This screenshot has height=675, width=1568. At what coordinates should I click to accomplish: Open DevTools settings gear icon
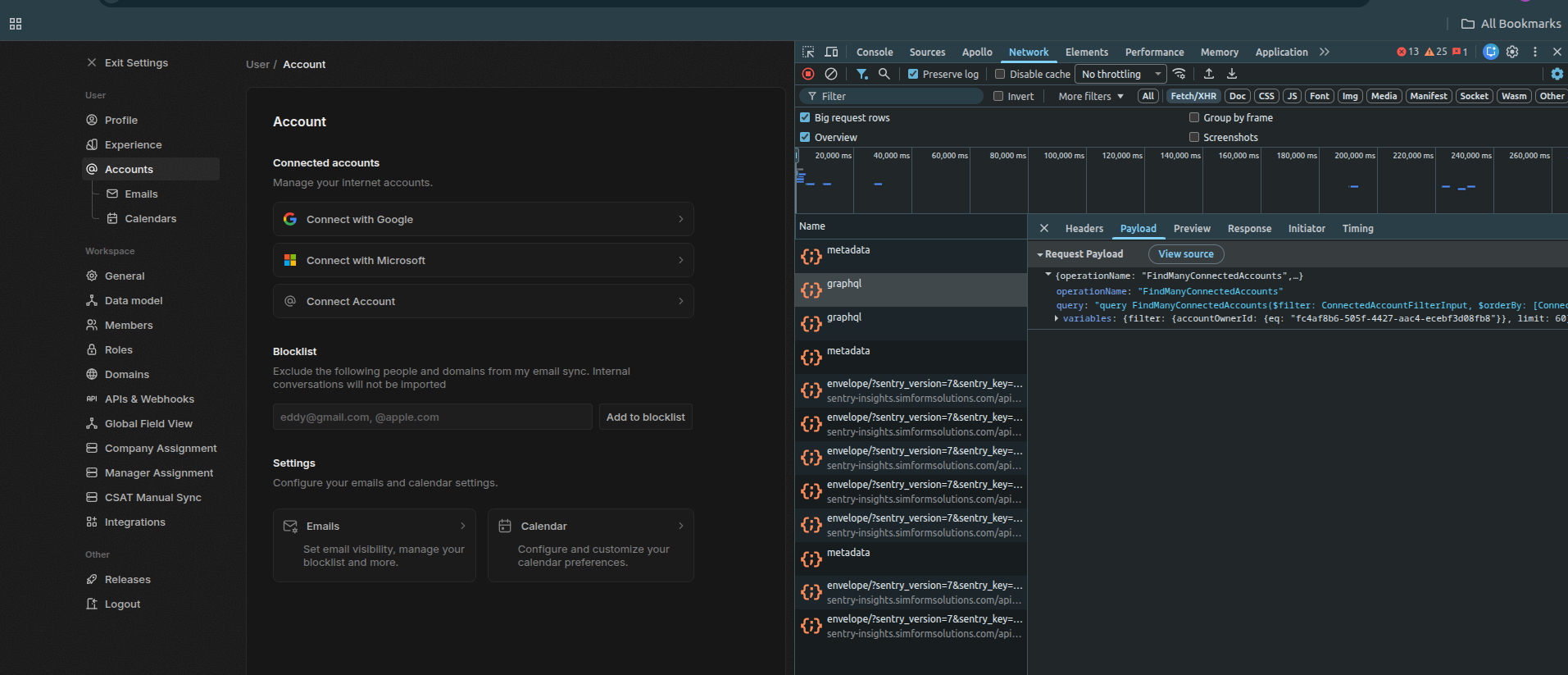point(1512,52)
